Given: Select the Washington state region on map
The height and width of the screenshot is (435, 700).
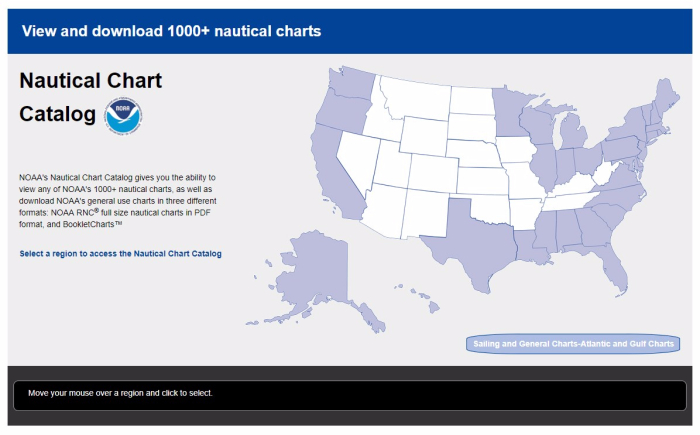Looking at the screenshot, I should pyautogui.click(x=351, y=83).
